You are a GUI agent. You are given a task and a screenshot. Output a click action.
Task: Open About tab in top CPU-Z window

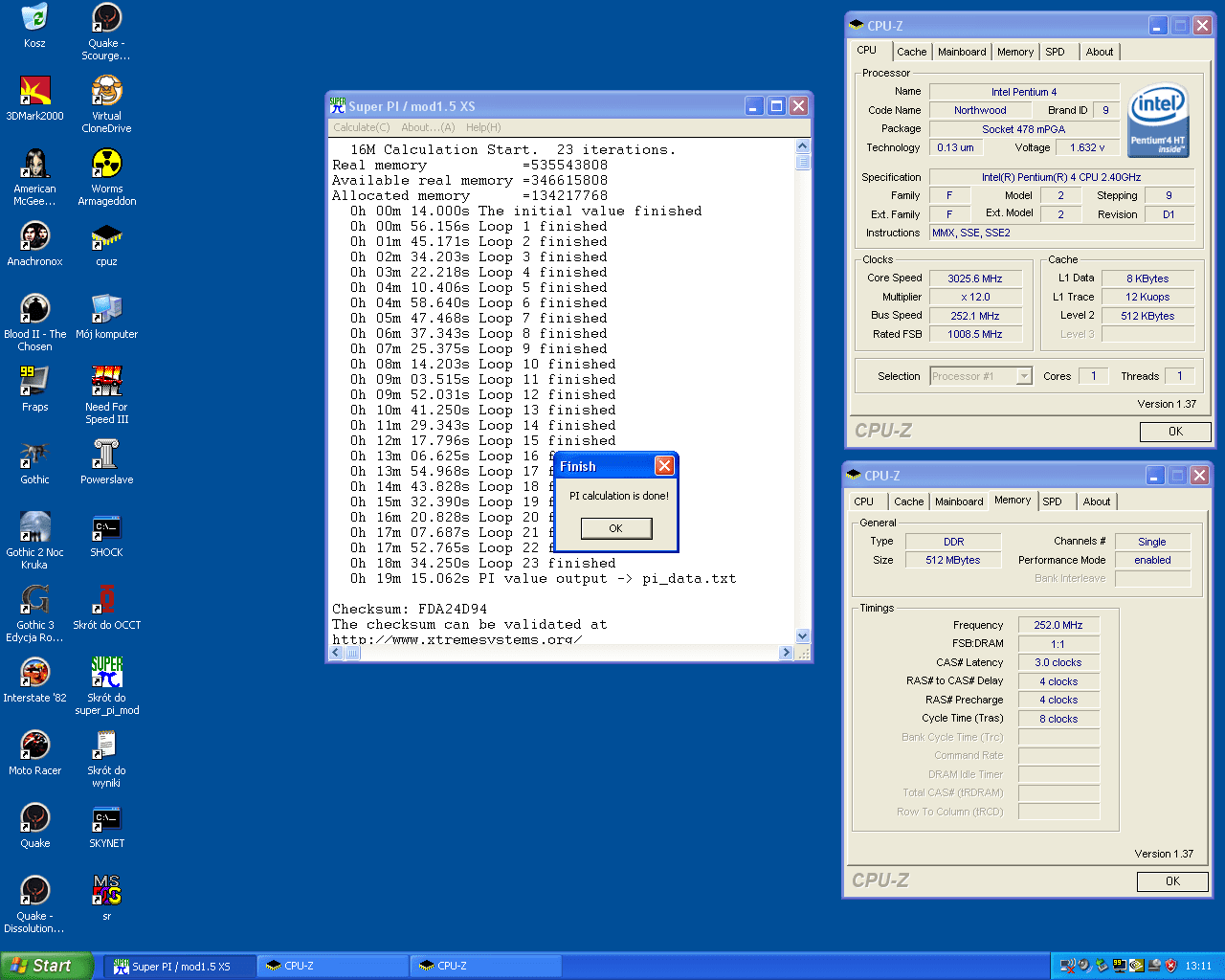pos(1099,52)
